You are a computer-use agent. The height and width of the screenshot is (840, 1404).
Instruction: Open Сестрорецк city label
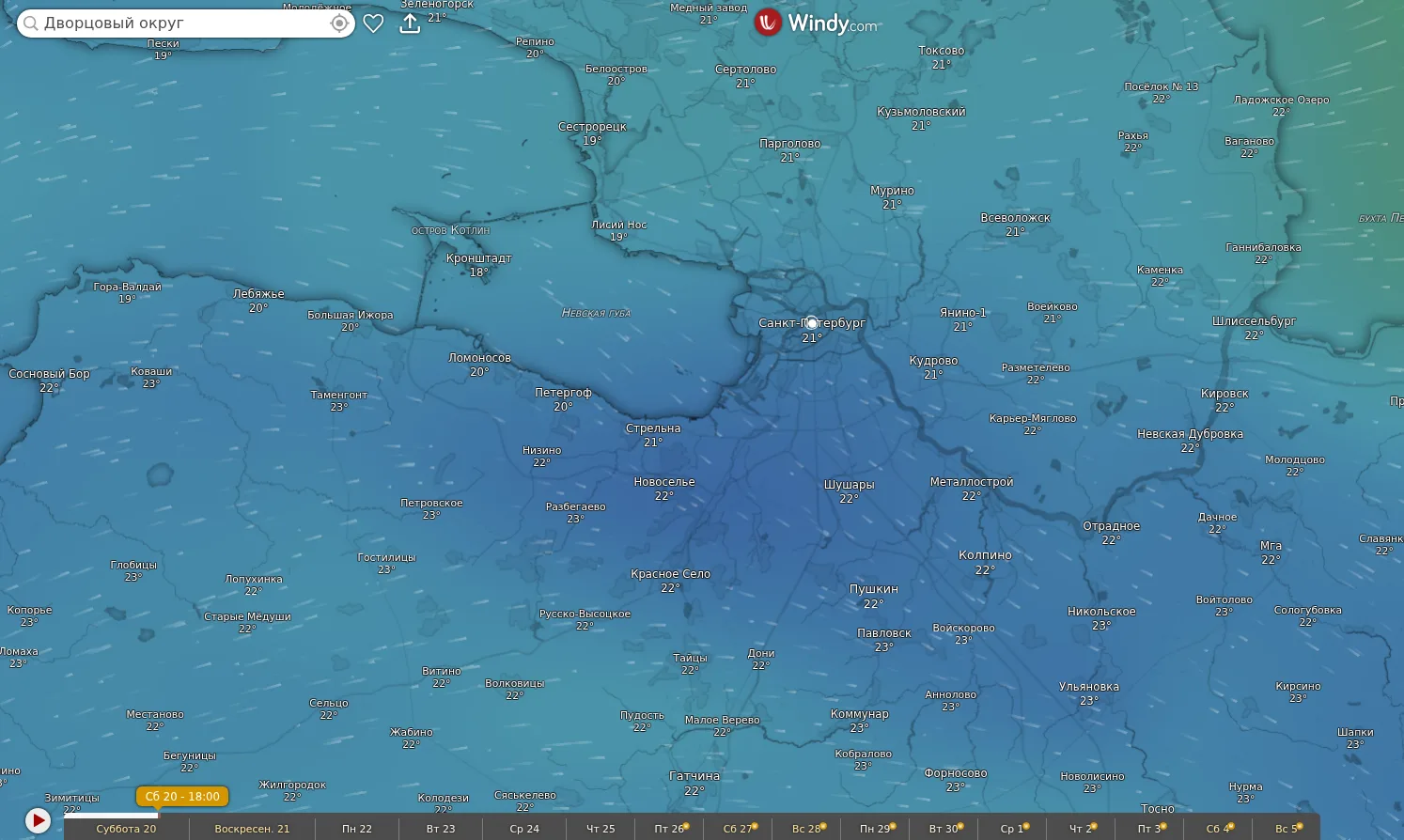tap(592, 127)
